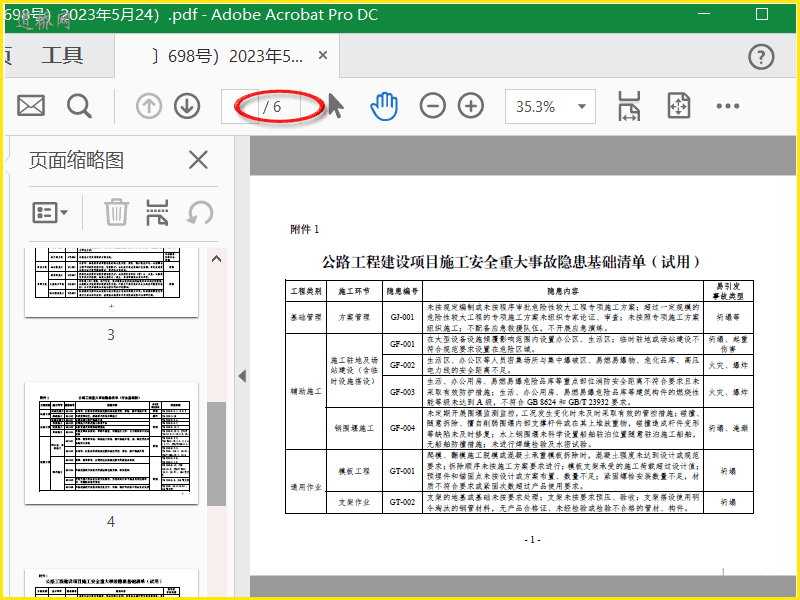The height and width of the screenshot is (600, 800).
Task: Close the 698号 document tab
Action: [323, 55]
